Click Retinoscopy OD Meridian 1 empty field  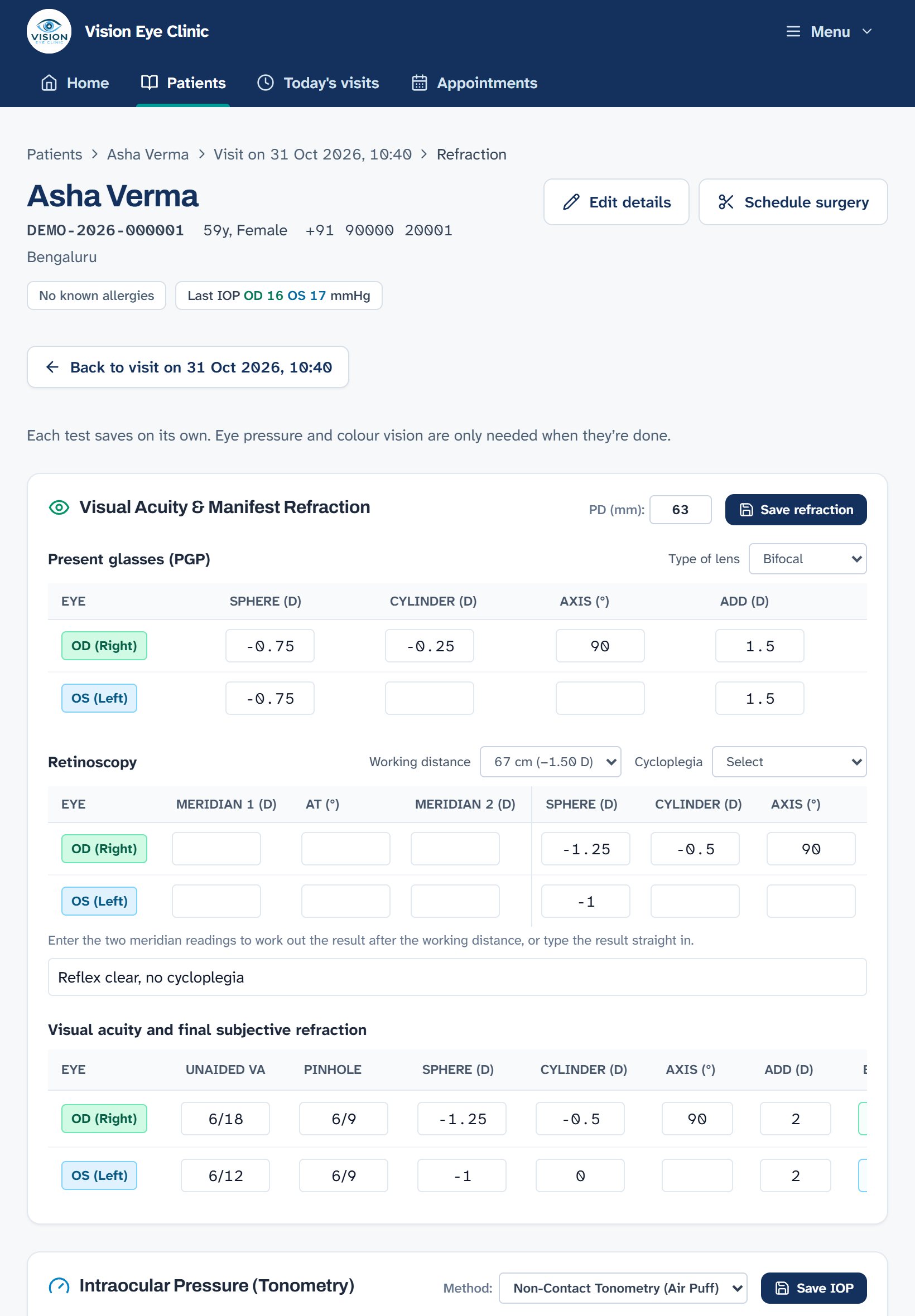[216, 849]
